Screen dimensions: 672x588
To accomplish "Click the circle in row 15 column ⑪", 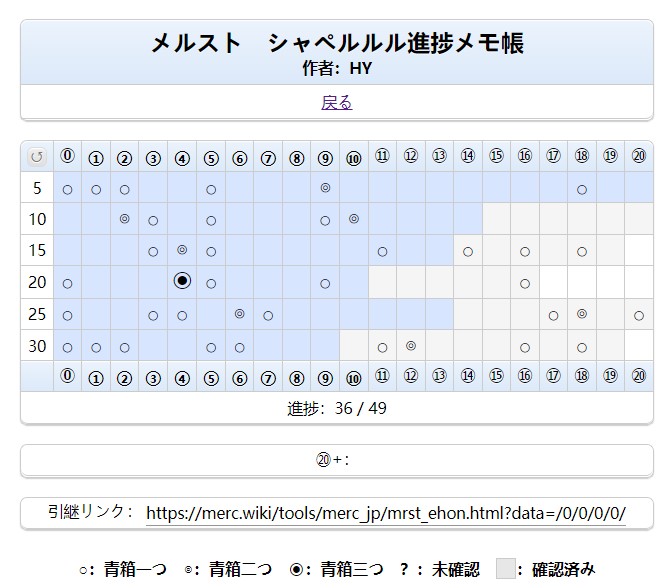I will [382, 252].
